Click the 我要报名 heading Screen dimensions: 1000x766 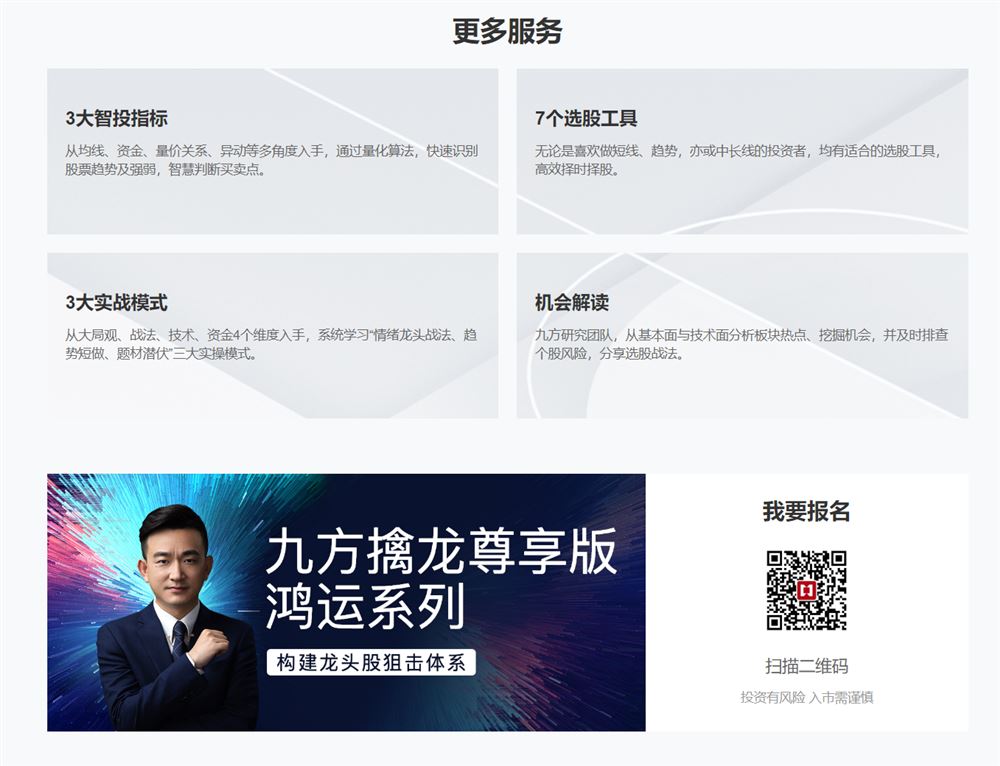point(807,512)
